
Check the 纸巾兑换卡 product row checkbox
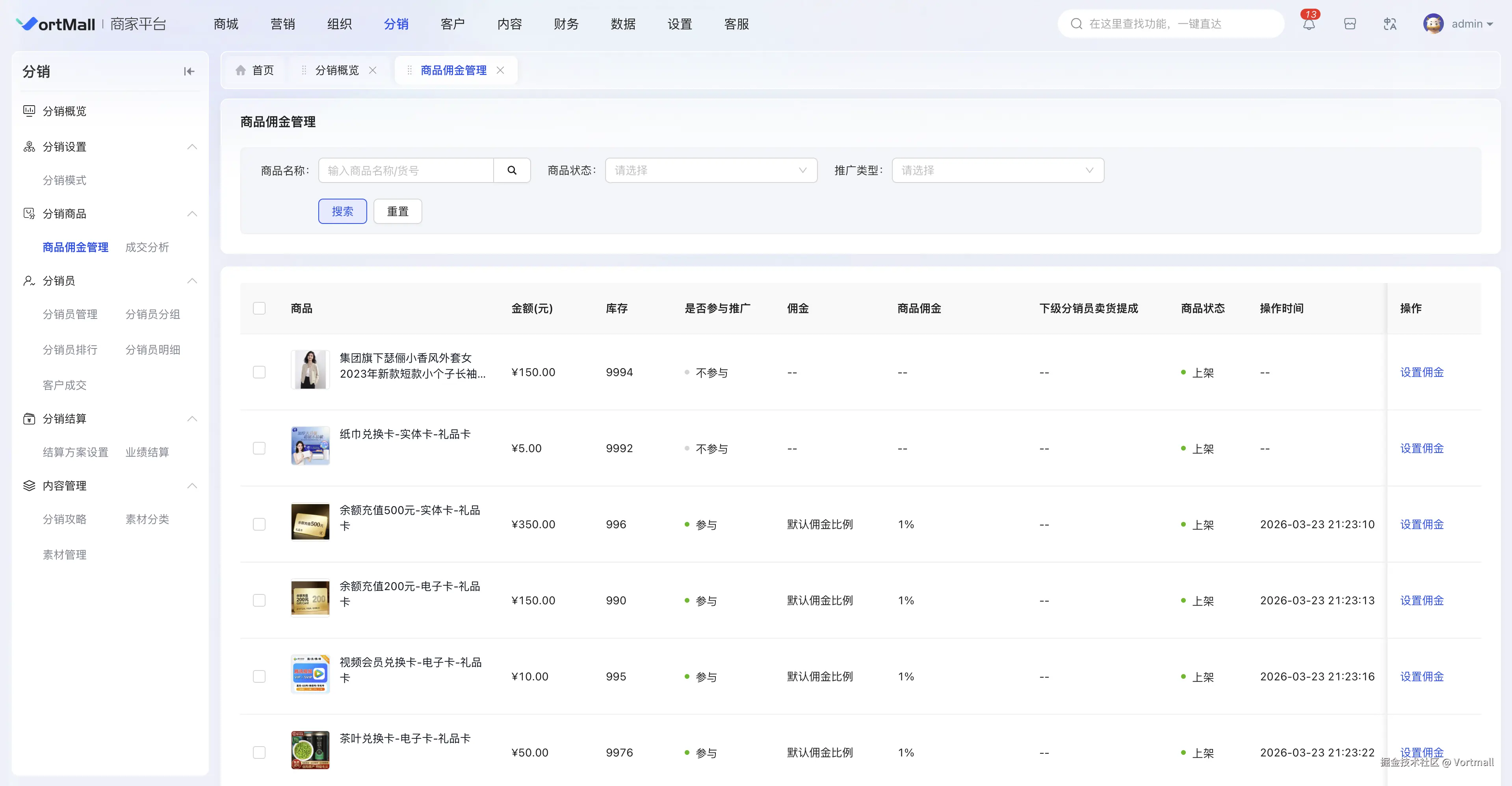pos(259,448)
